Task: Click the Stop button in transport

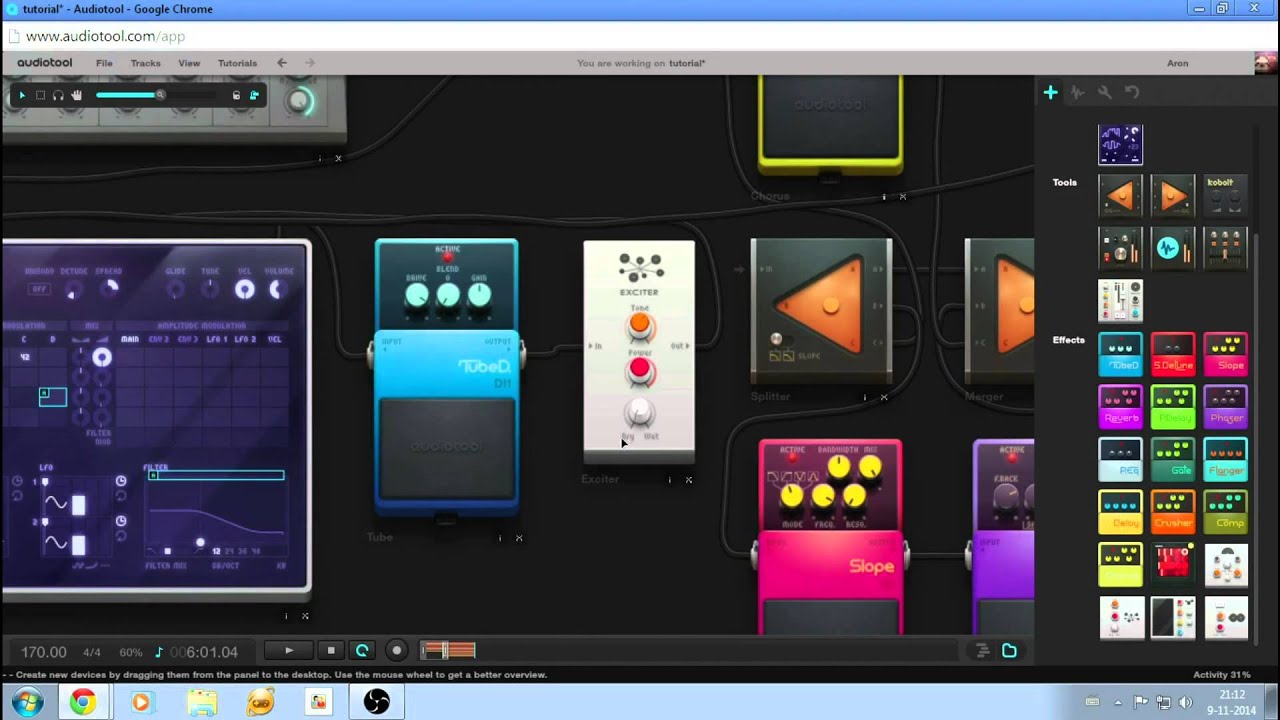Action: click(x=331, y=651)
